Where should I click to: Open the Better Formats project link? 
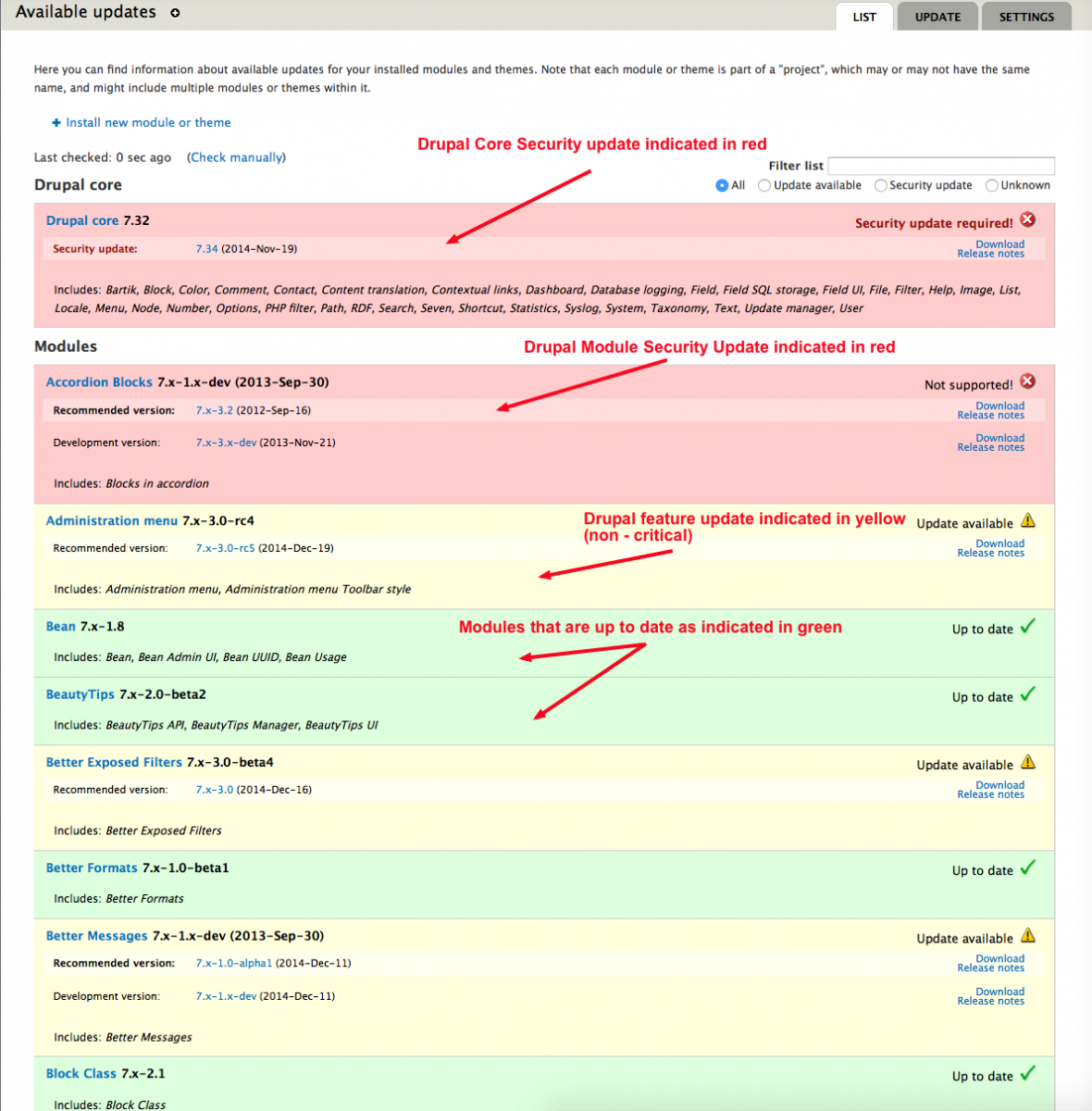(92, 868)
